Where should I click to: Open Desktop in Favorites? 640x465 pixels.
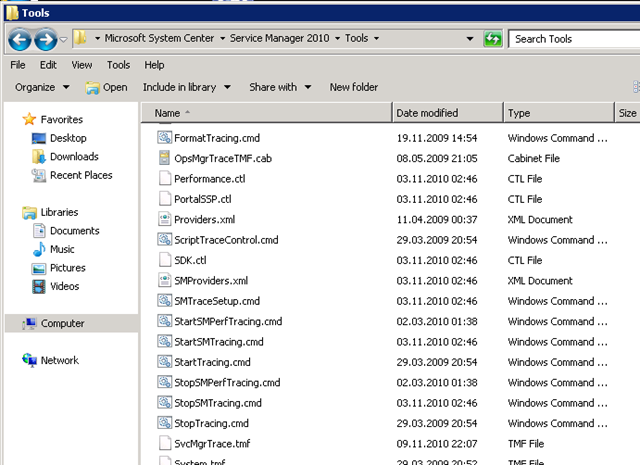pyautogui.click(x=67, y=138)
